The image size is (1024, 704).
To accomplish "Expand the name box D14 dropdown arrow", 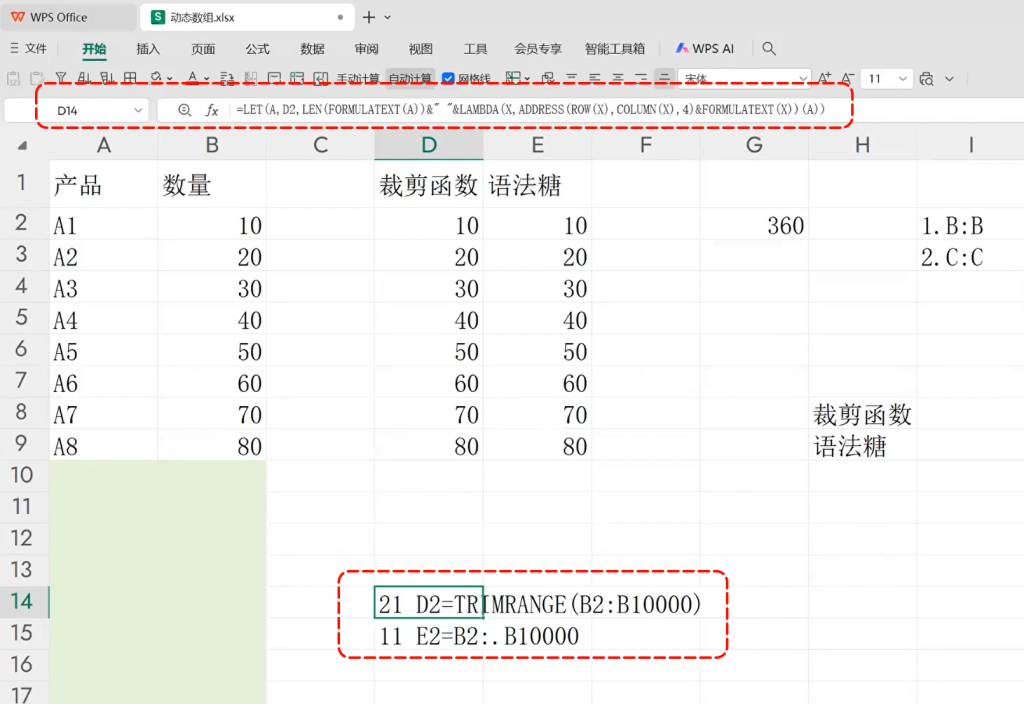I will pyautogui.click(x=138, y=110).
